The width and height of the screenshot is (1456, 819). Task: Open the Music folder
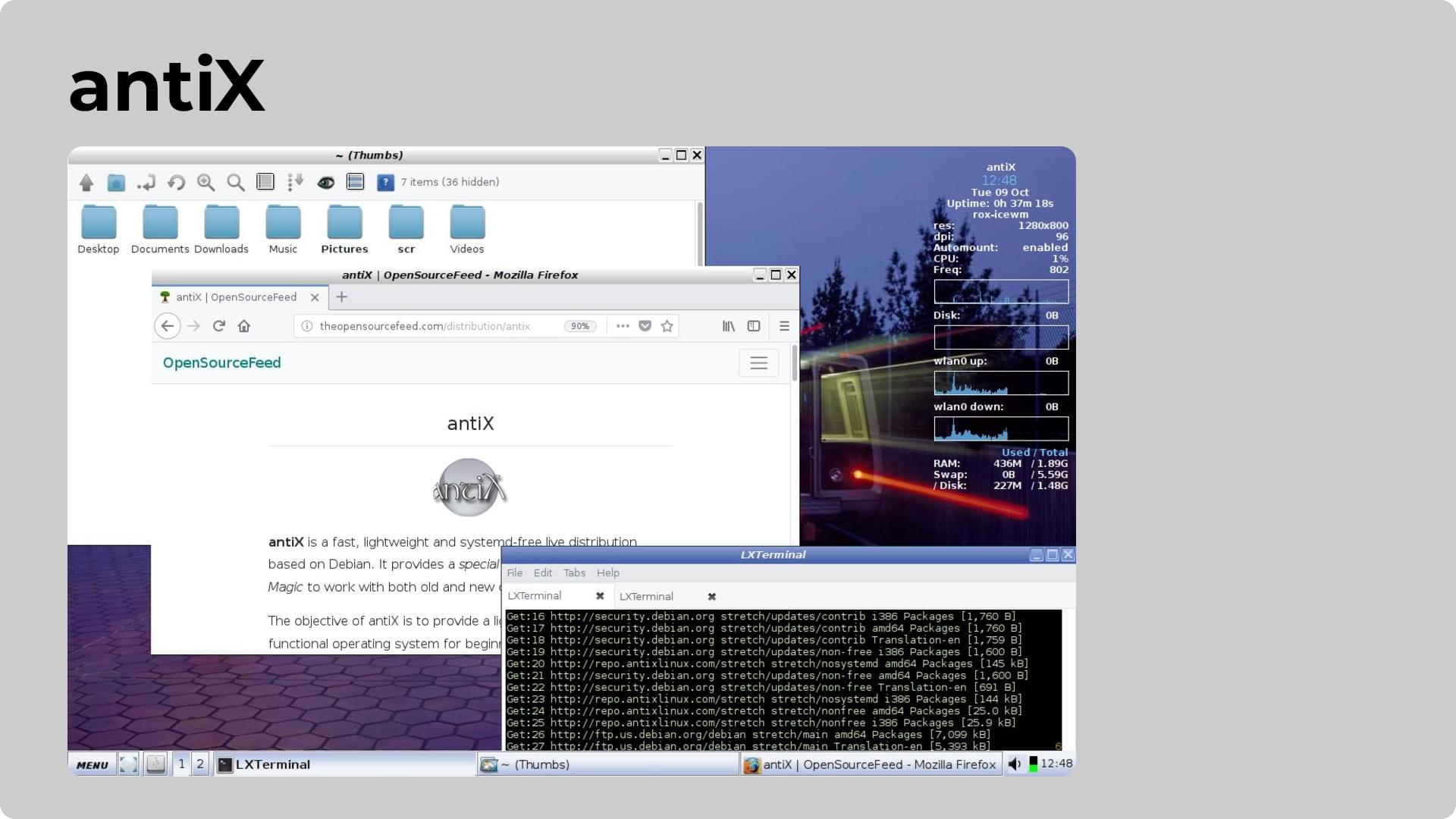point(283,230)
